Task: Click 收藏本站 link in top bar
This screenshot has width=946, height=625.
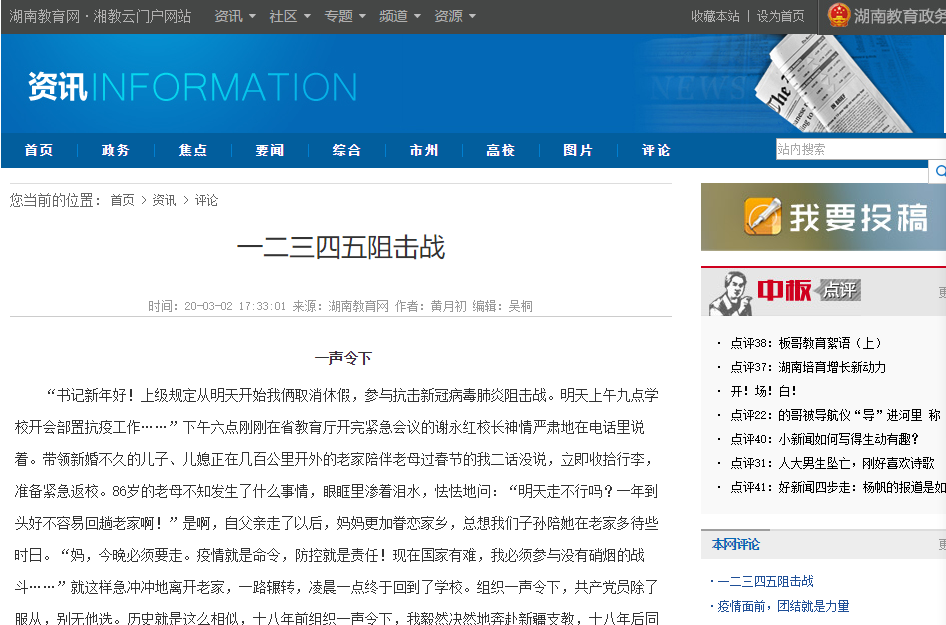Action: pyautogui.click(x=715, y=16)
